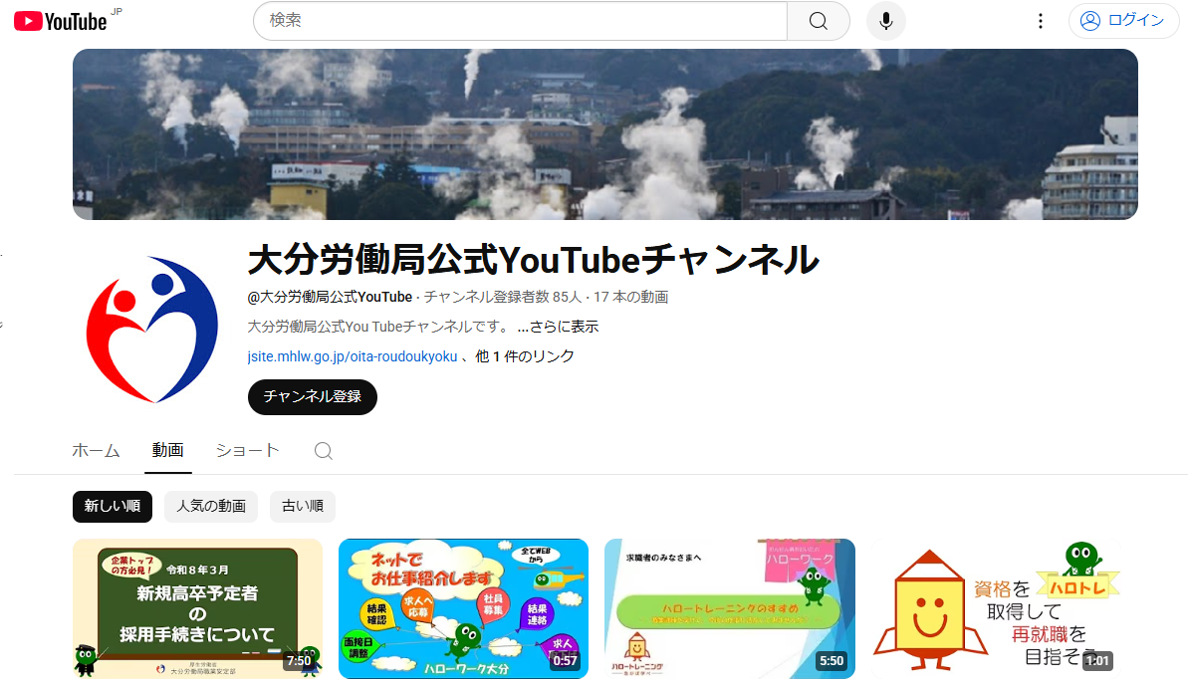Open the jsite.mhlw.go.jp channel link
This screenshot has height=684, width=1188.
pos(352,356)
